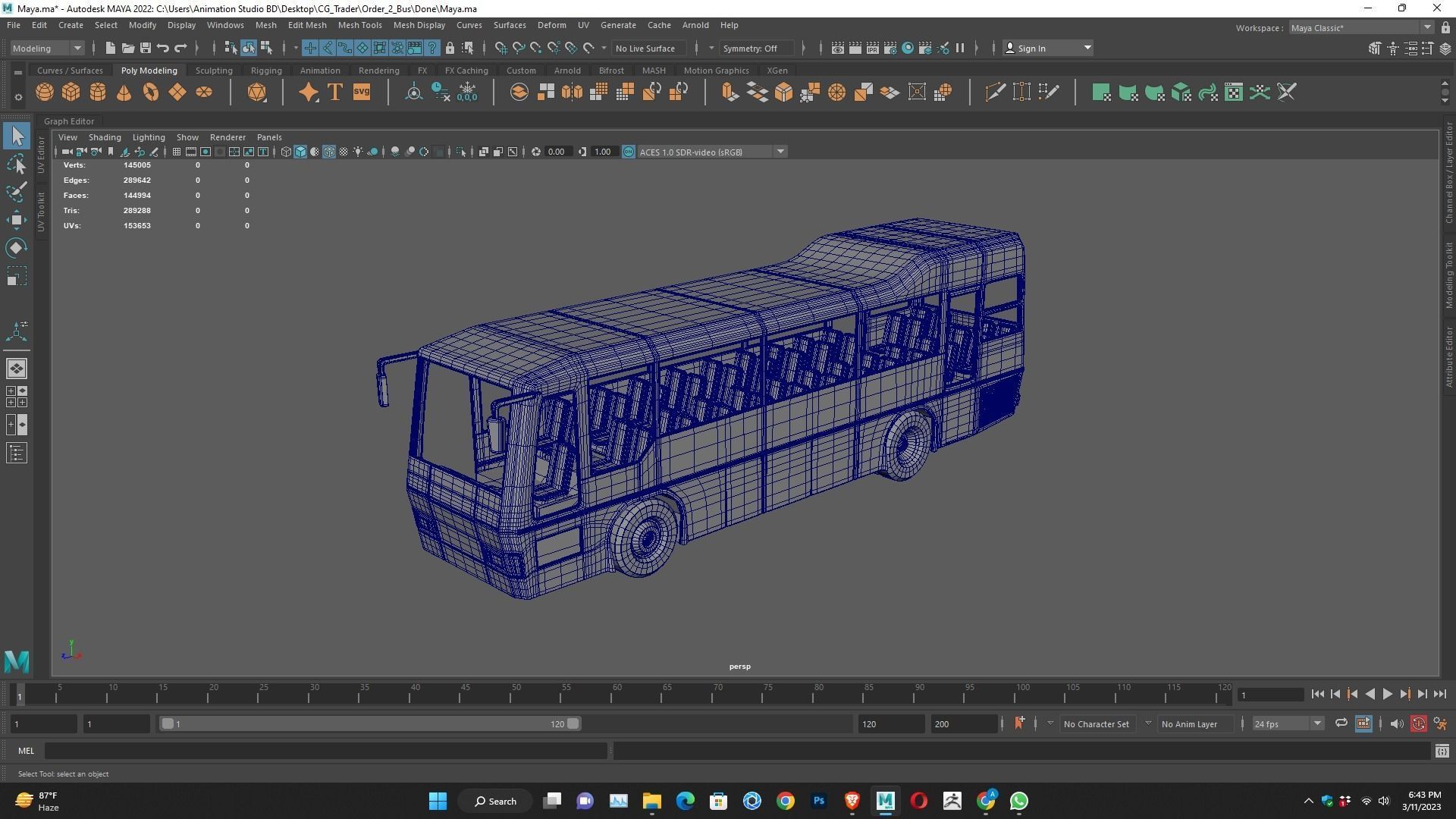Activate the Paint Selection tool

(17, 193)
